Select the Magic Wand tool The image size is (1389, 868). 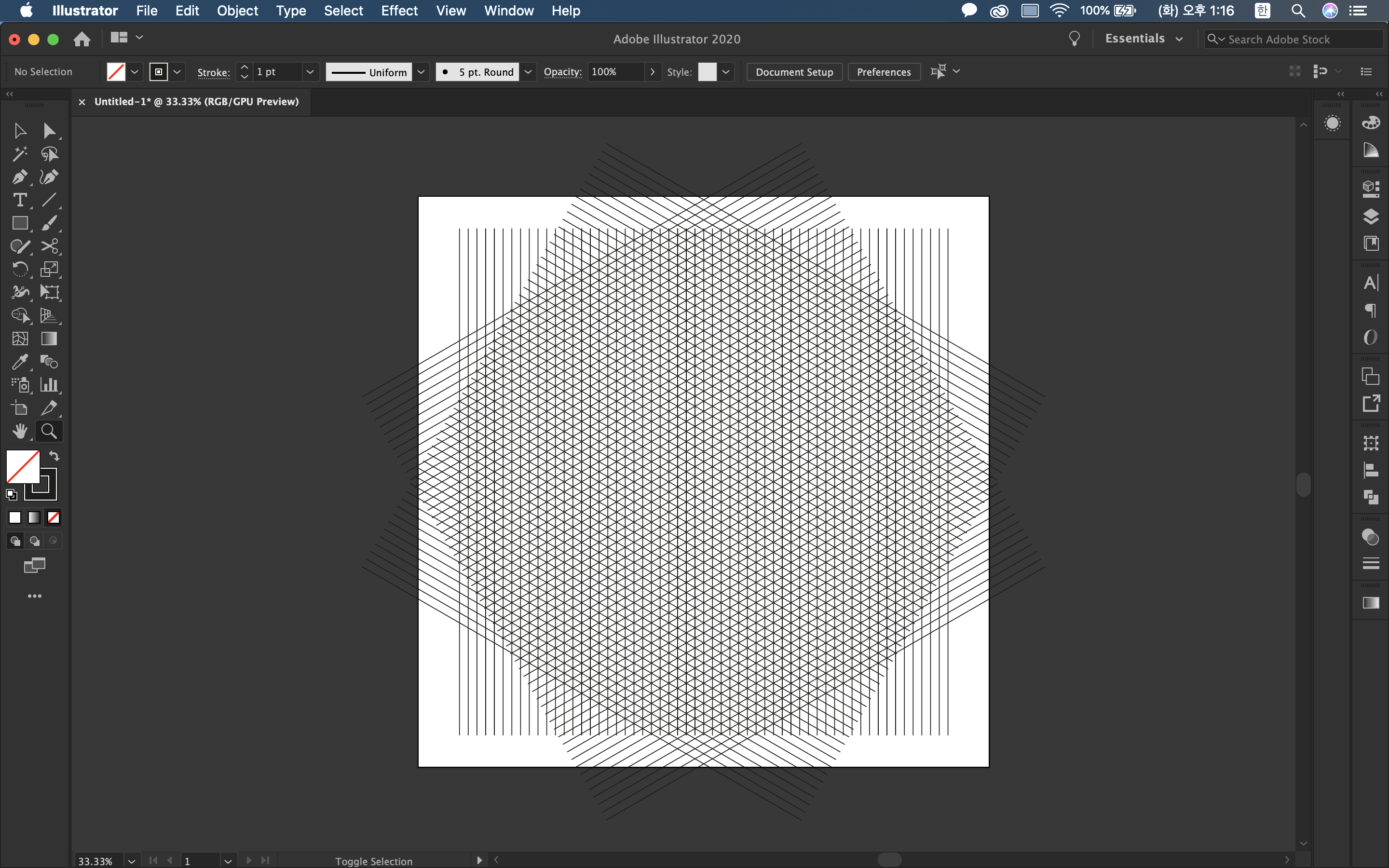click(19, 154)
